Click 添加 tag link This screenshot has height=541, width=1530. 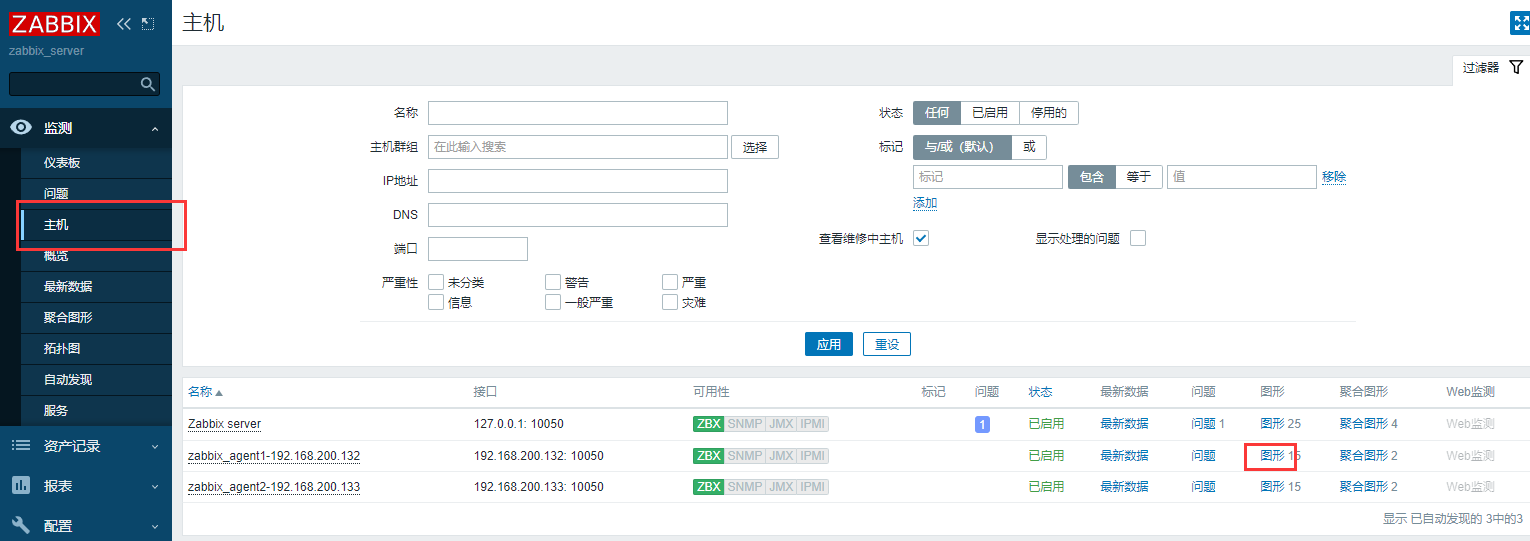[925, 203]
